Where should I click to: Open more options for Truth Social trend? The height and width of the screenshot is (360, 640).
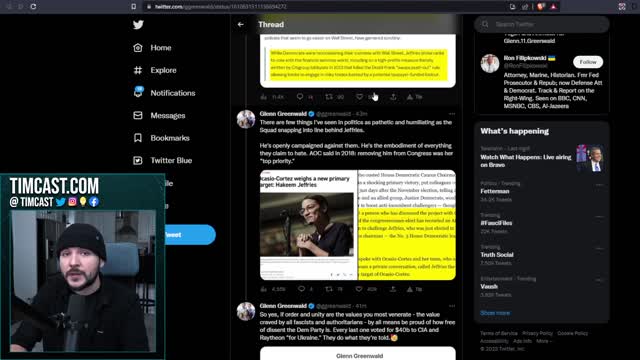(599, 248)
